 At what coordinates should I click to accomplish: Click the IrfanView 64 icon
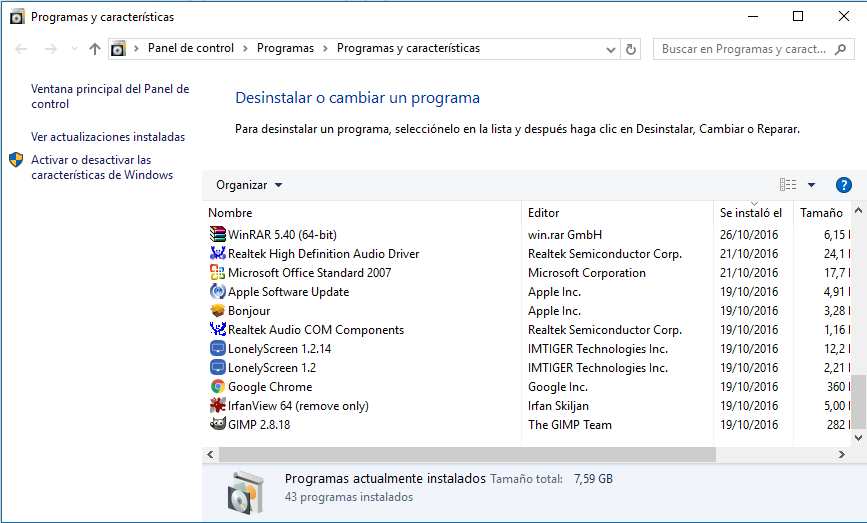click(218, 405)
